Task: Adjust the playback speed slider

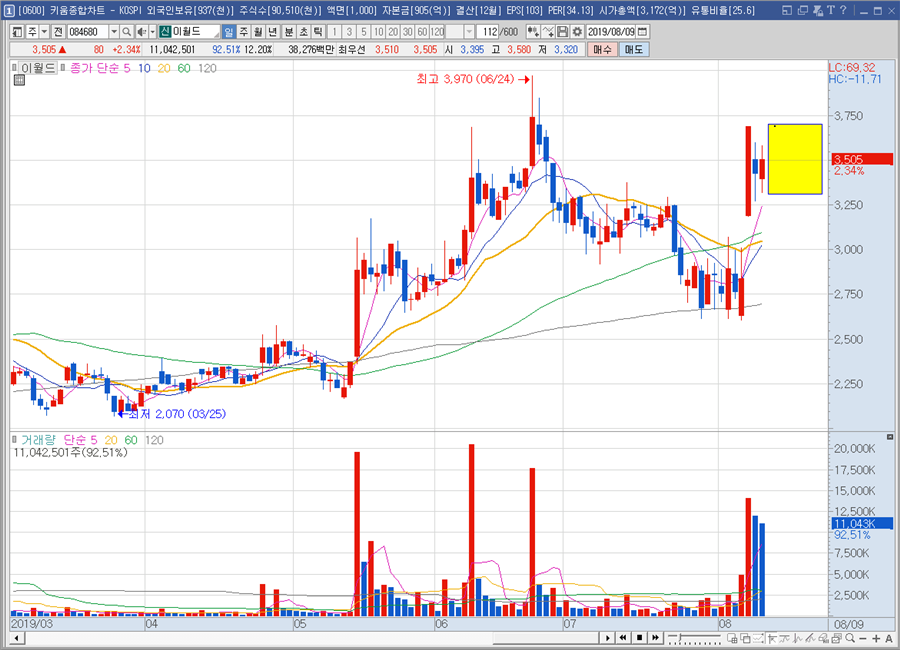Action: click(693, 638)
